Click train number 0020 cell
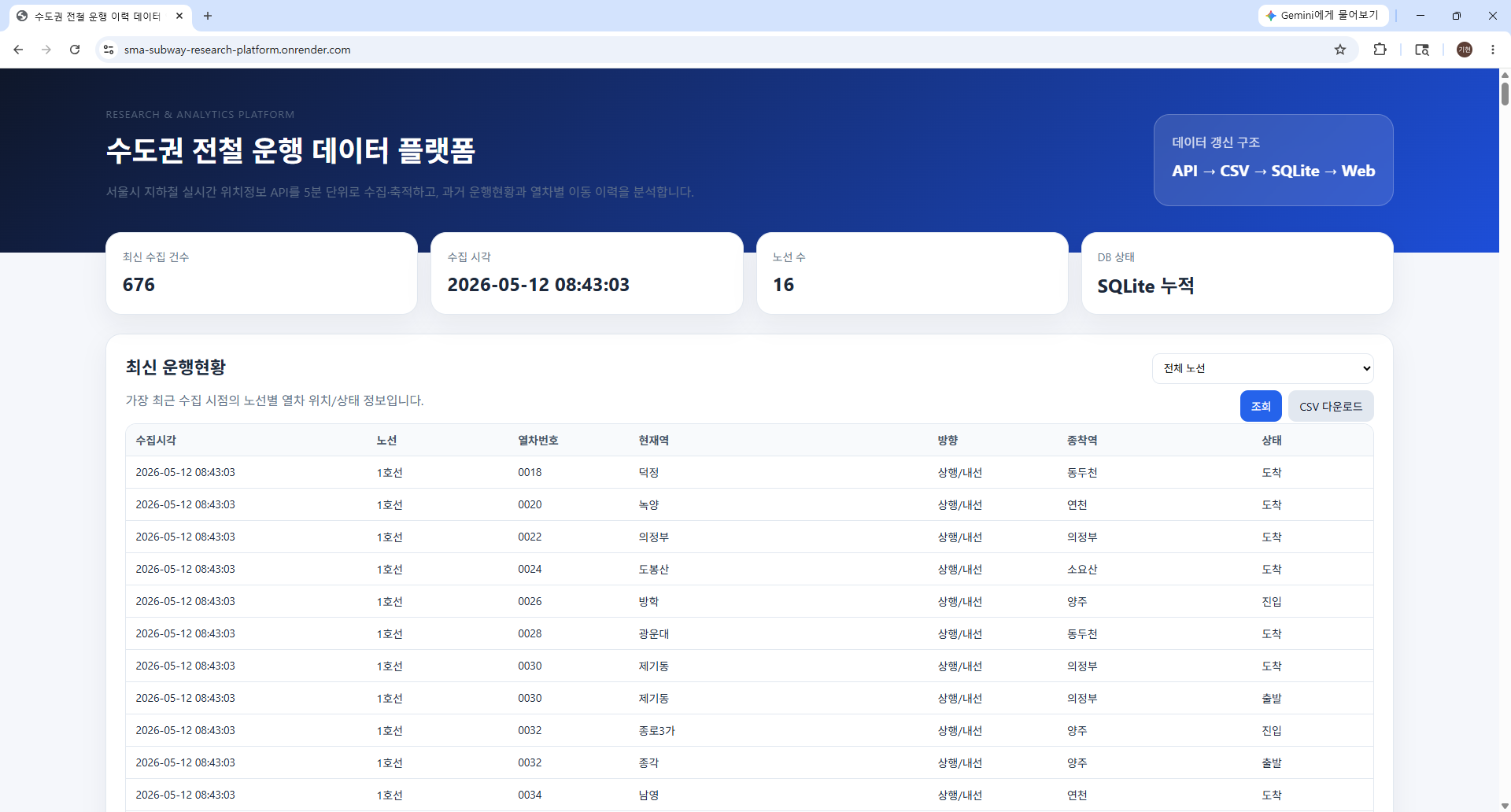This screenshot has width=1511, height=812. (530, 505)
